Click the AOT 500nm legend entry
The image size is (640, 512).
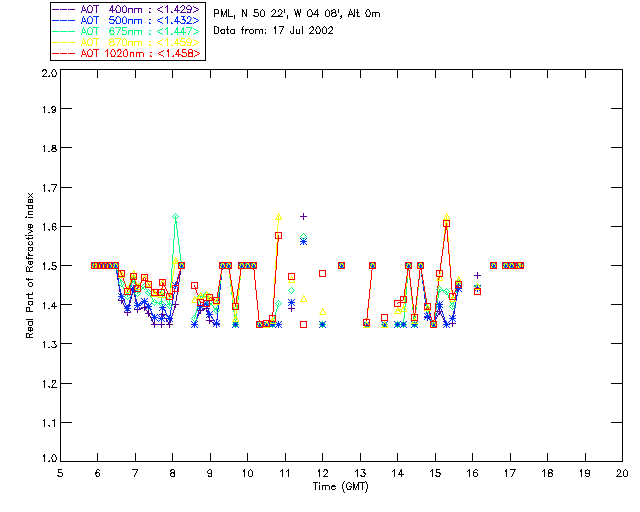pos(127,20)
